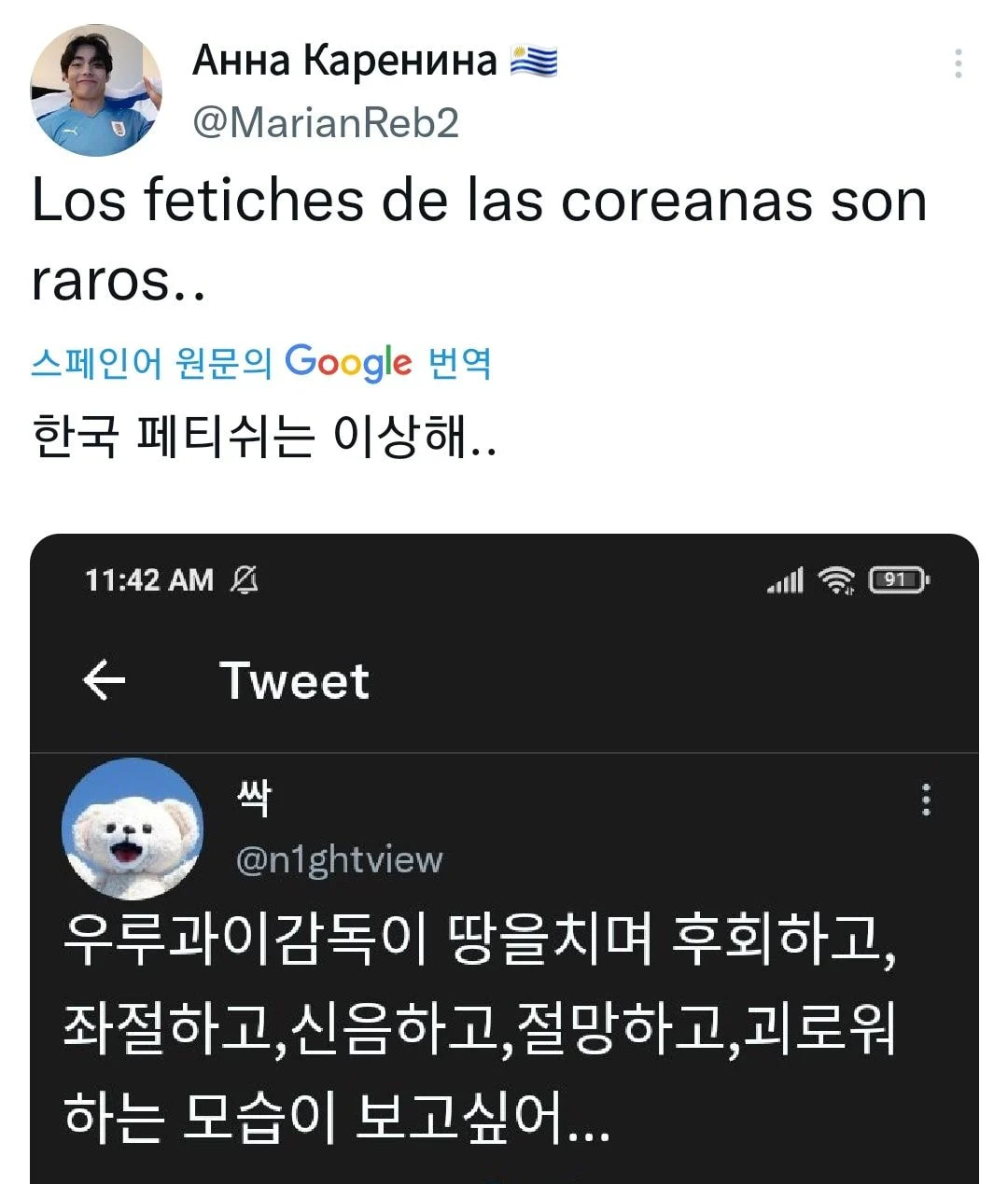
Task: Open the 11:42 AM status bar area
Action: click(x=149, y=579)
